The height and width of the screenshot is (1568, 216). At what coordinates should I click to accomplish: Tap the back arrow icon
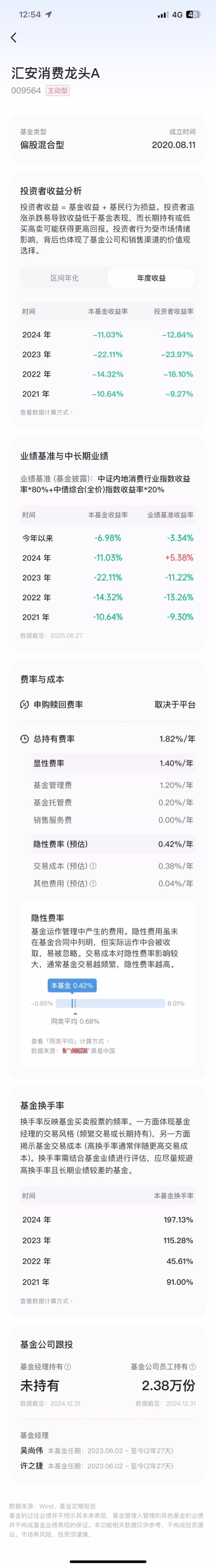[x=13, y=37]
